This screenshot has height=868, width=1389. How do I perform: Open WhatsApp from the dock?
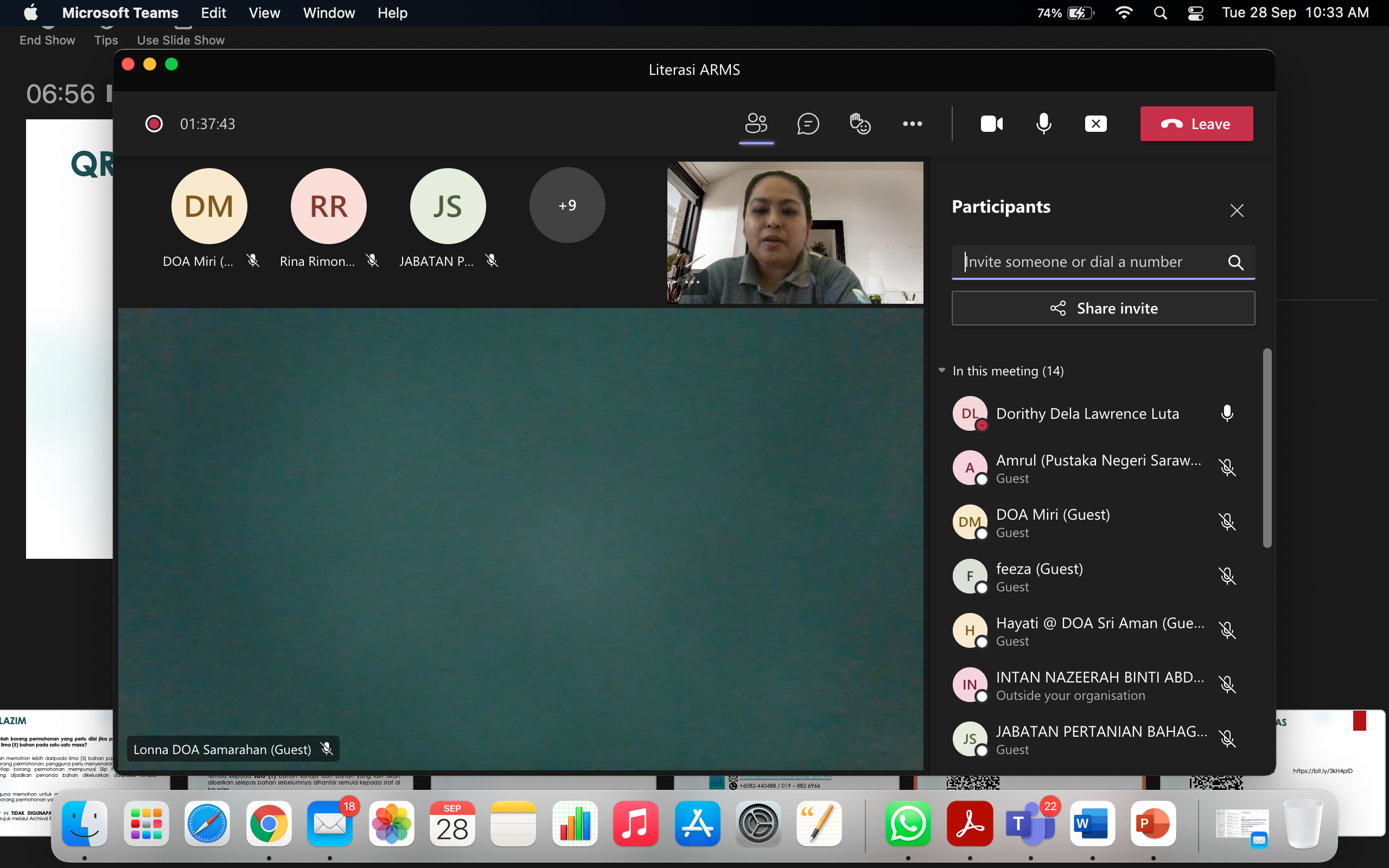pyautogui.click(x=908, y=823)
